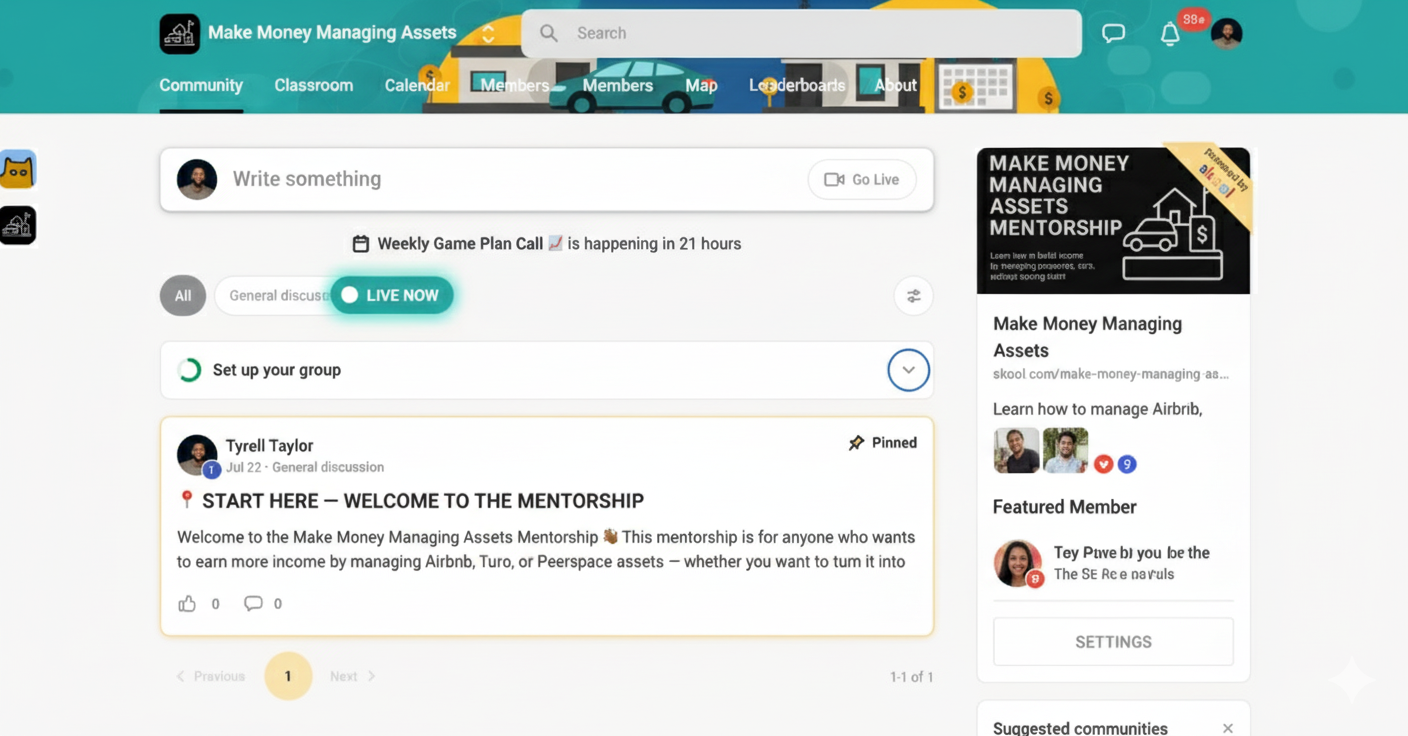1408x736 pixels.
Task: Open the Leaderboards tab
Action: pos(797,85)
